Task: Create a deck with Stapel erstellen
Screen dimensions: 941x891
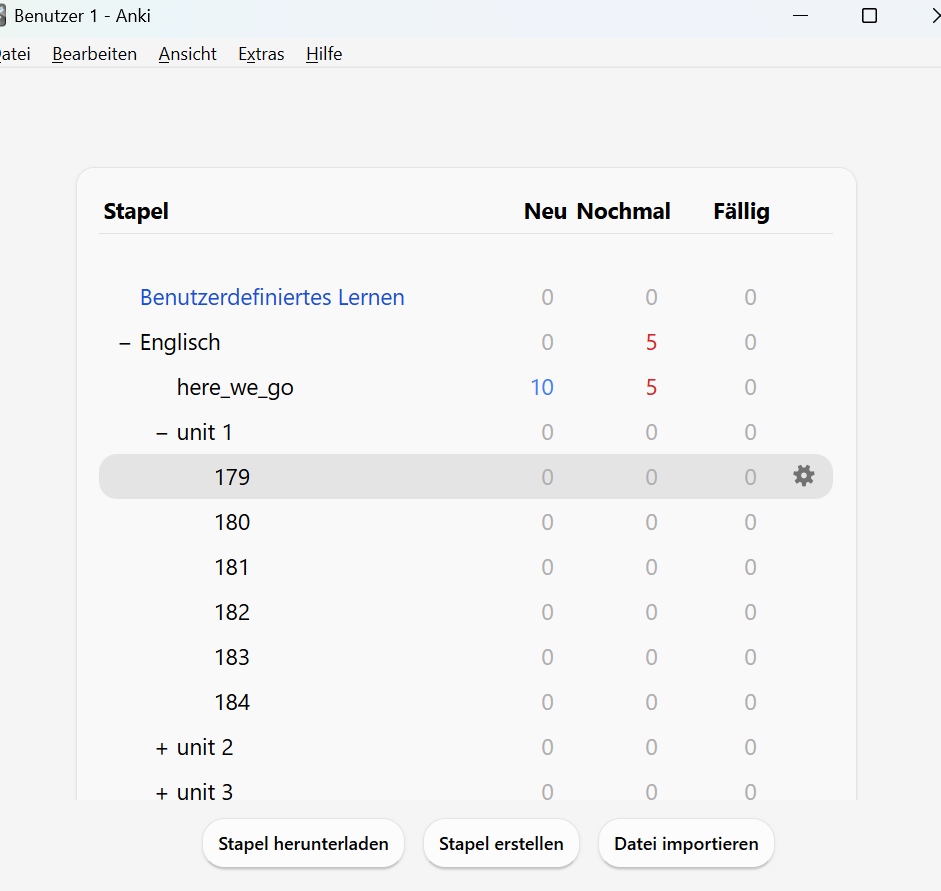Action: tap(501, 844)
